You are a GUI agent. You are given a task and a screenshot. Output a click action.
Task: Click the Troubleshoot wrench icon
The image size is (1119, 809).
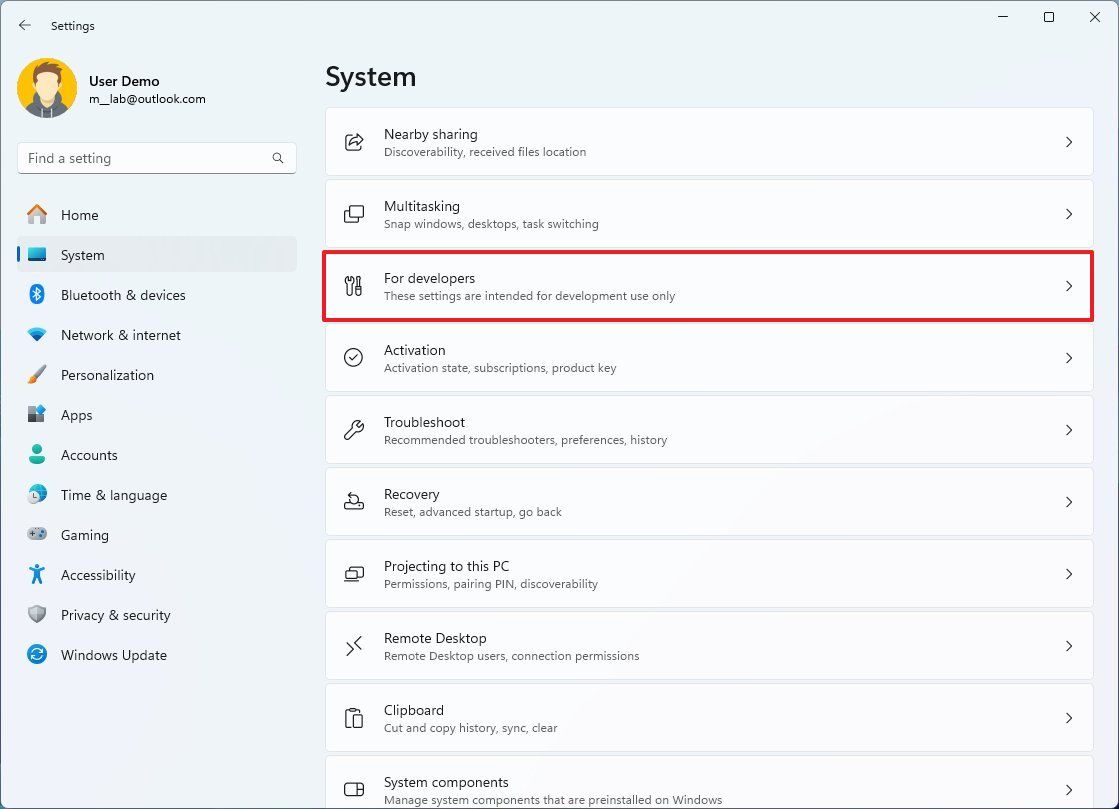tap(354, 430)
